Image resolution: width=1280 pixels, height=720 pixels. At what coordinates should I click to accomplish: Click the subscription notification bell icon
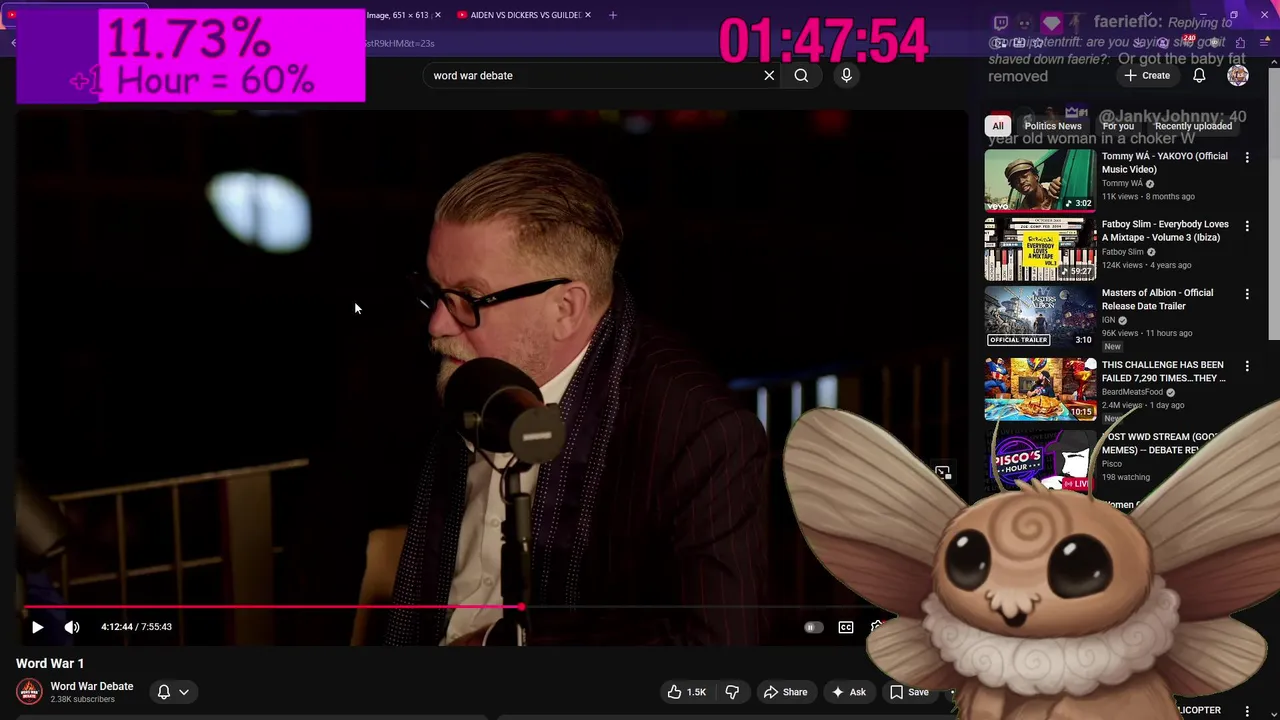[164, 692]
